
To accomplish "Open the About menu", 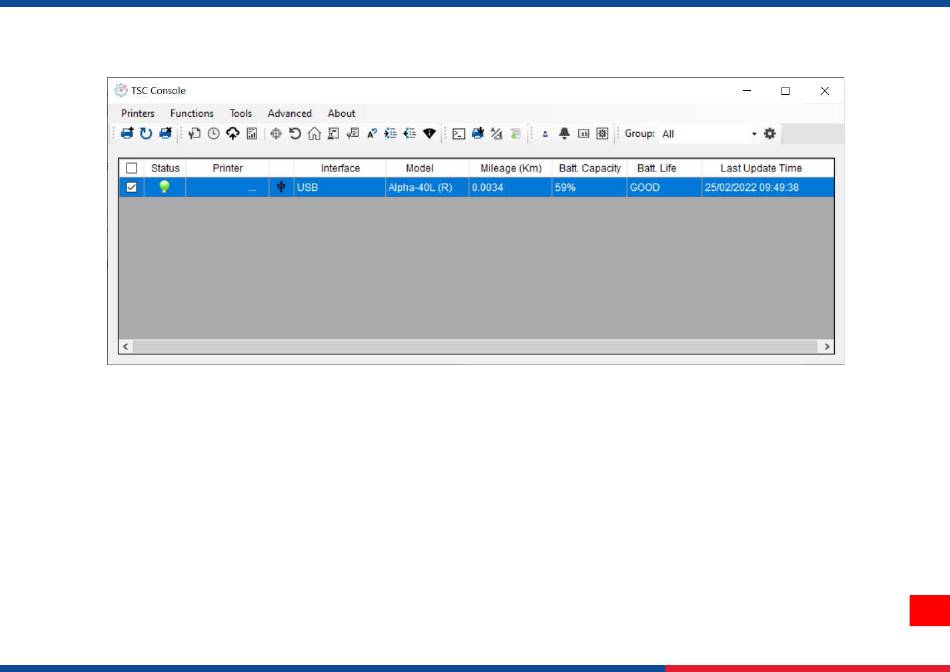I will 341,113.
